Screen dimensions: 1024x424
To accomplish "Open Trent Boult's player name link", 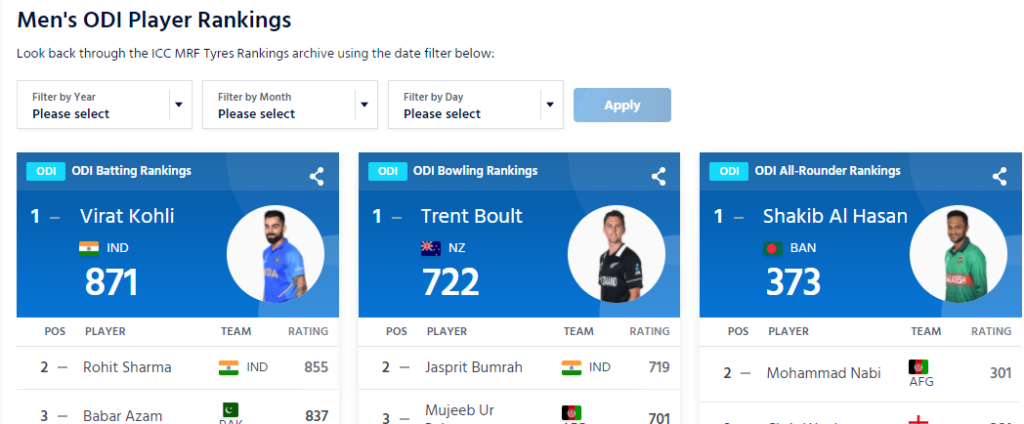I will pos(472,216).
